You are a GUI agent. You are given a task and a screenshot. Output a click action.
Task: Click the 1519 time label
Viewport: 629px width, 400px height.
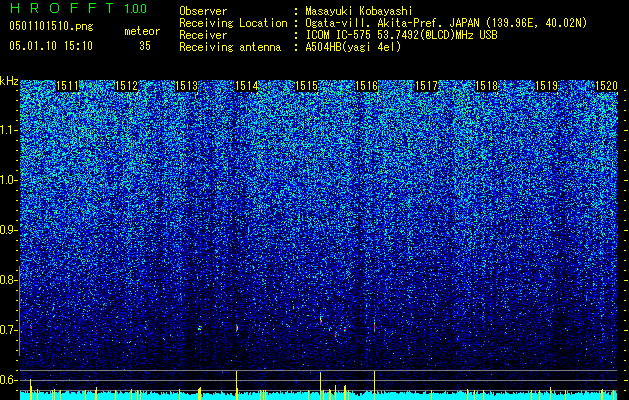click(546, 86)
